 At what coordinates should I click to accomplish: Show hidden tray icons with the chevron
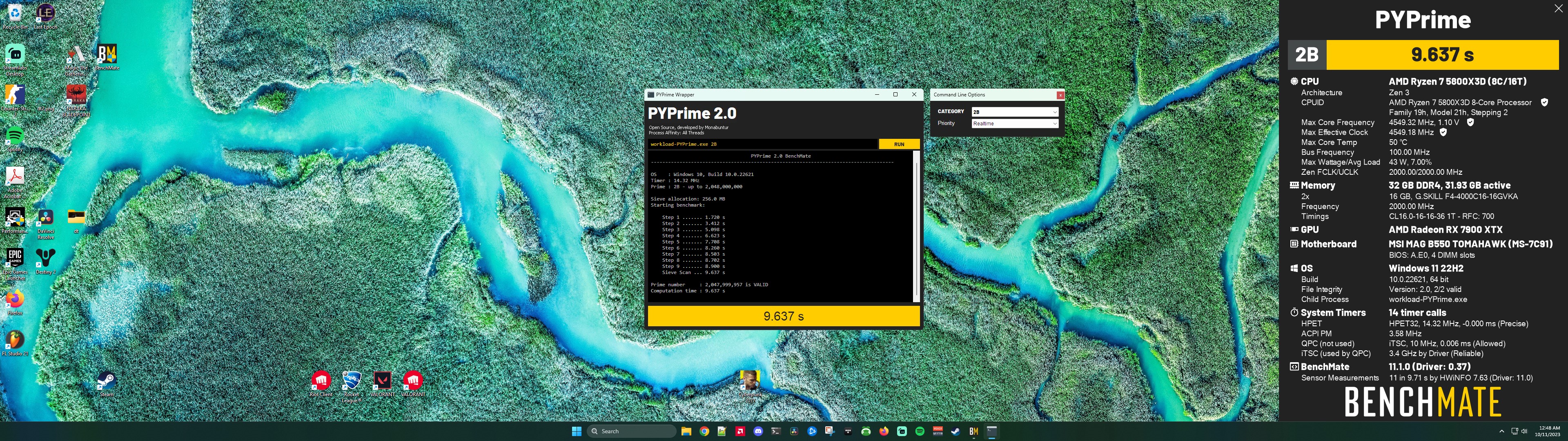(x=1502, y=431)
